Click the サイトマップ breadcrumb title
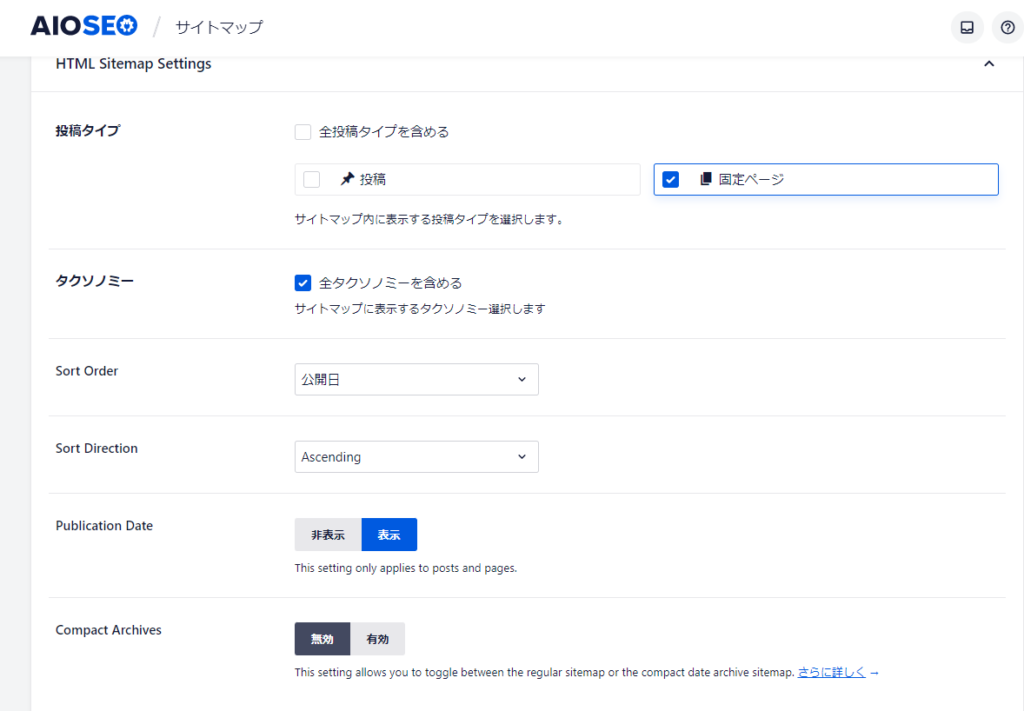The image size is (1024, 711). point(219,28)
